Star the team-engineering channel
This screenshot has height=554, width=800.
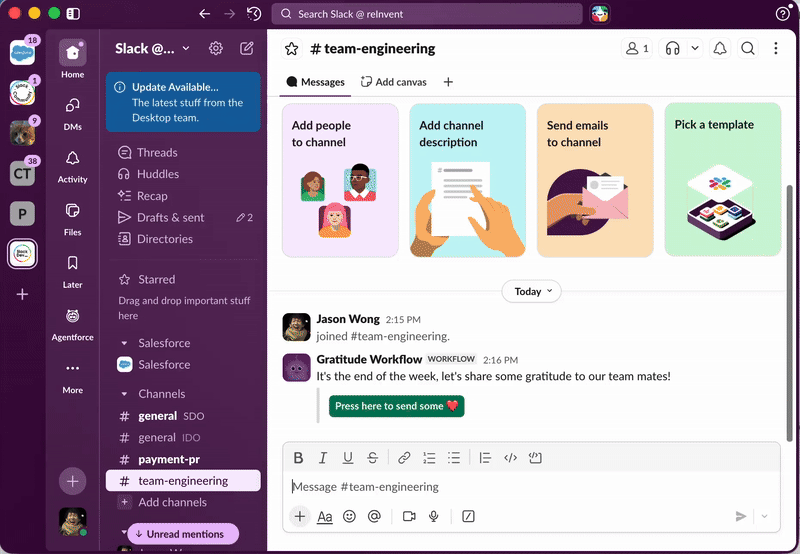292,49
